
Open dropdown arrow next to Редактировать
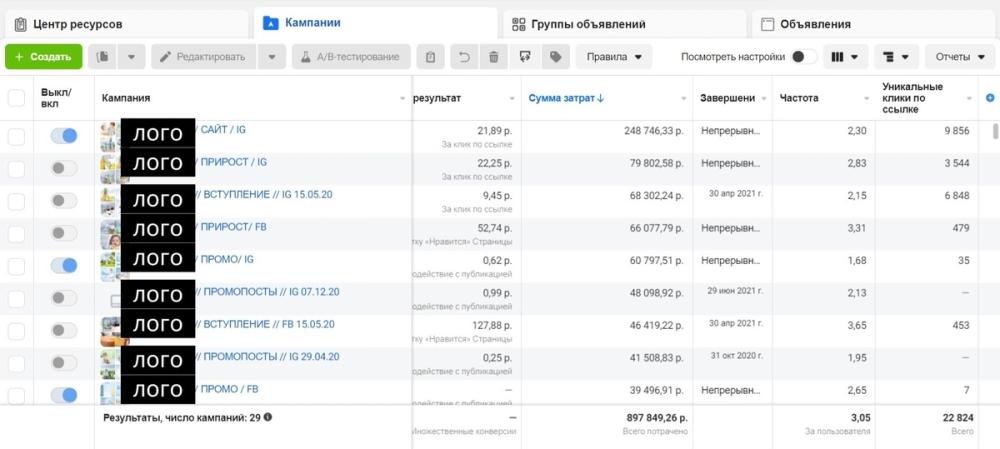point(272,57)
